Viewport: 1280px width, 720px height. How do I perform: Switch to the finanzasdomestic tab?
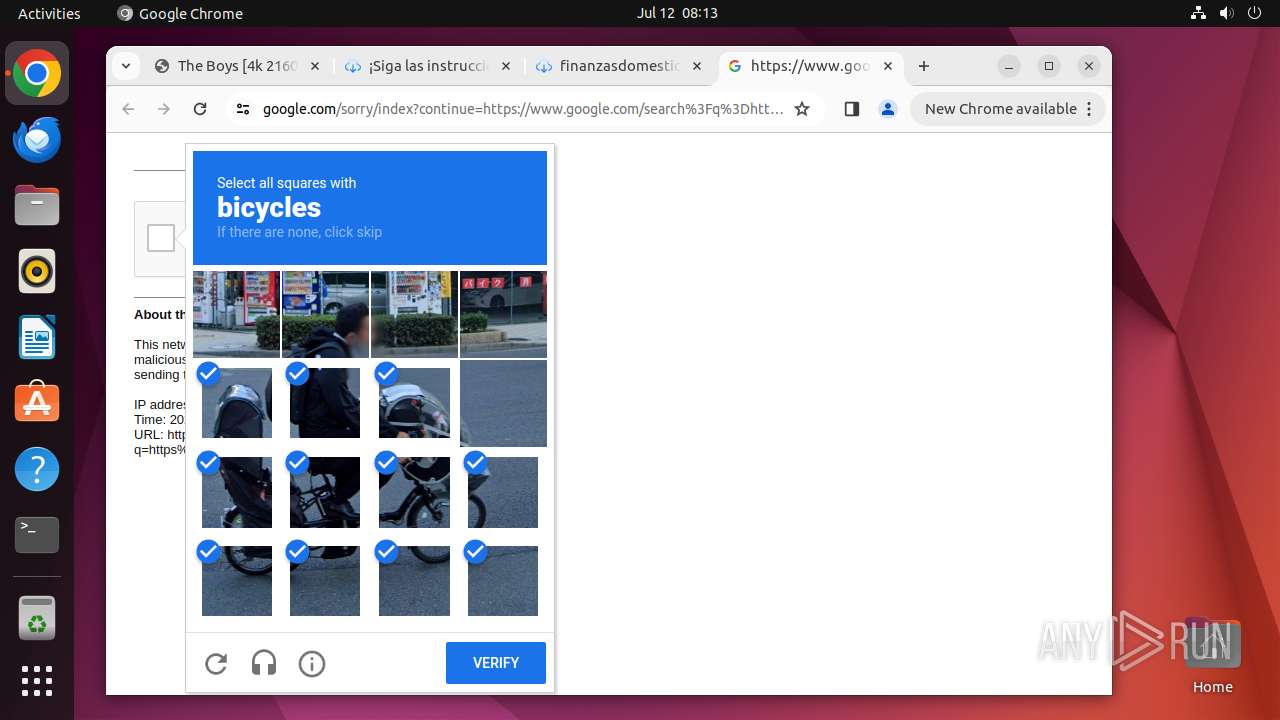[x=619, y=66]
